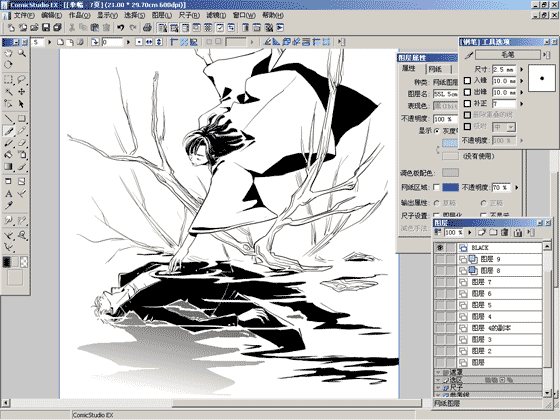Click the Redo arrow in toolbar
Viewport: 560px width, 420px height.
[133, 28]
